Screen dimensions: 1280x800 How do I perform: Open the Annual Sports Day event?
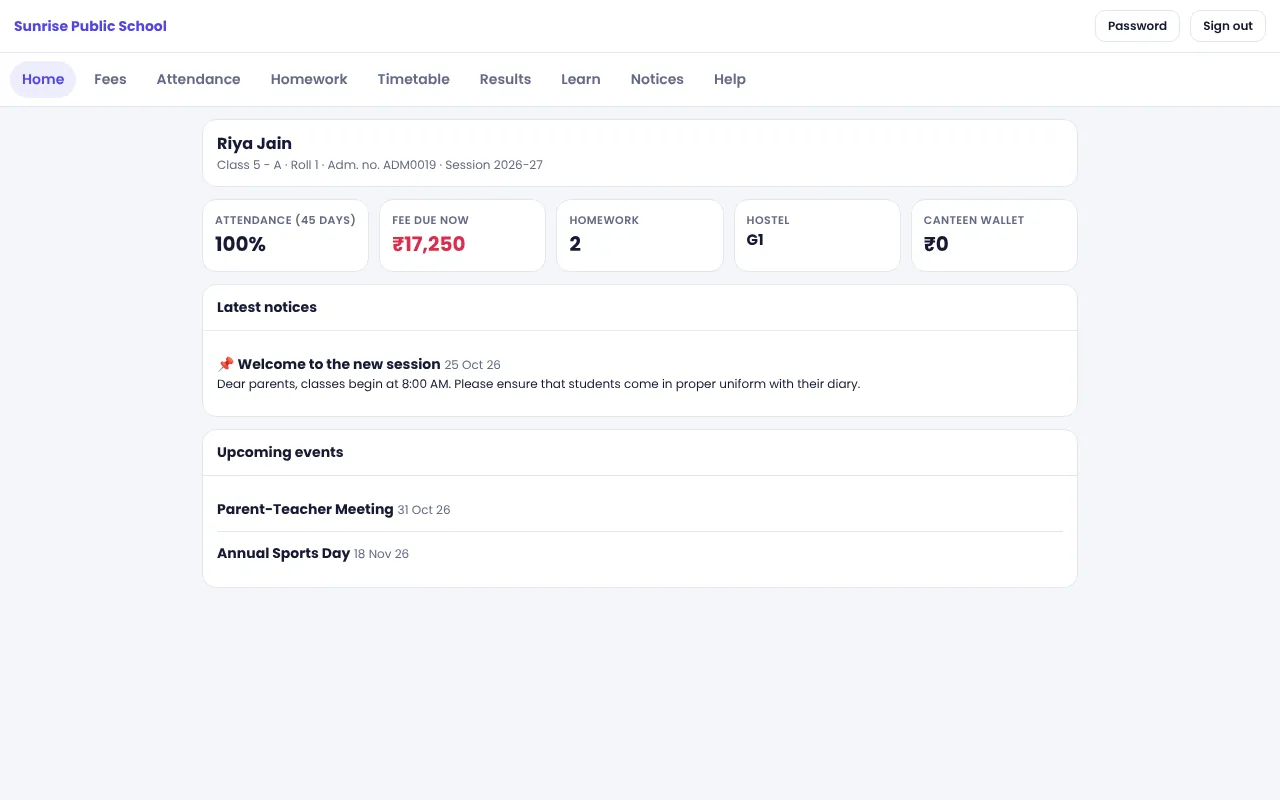283,553
